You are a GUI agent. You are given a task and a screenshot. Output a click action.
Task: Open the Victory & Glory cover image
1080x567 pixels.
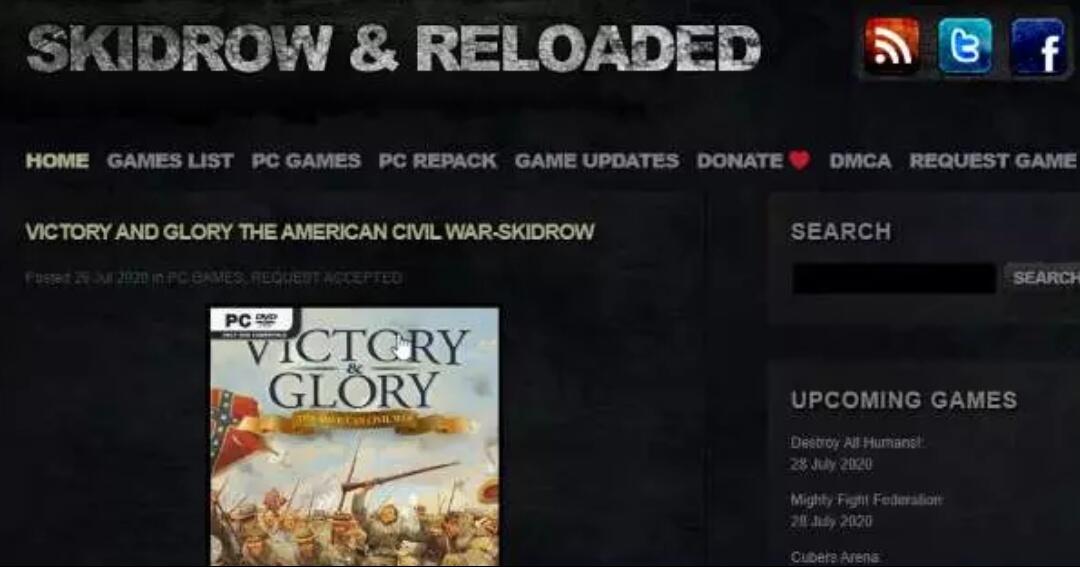[x=355, y=436]
